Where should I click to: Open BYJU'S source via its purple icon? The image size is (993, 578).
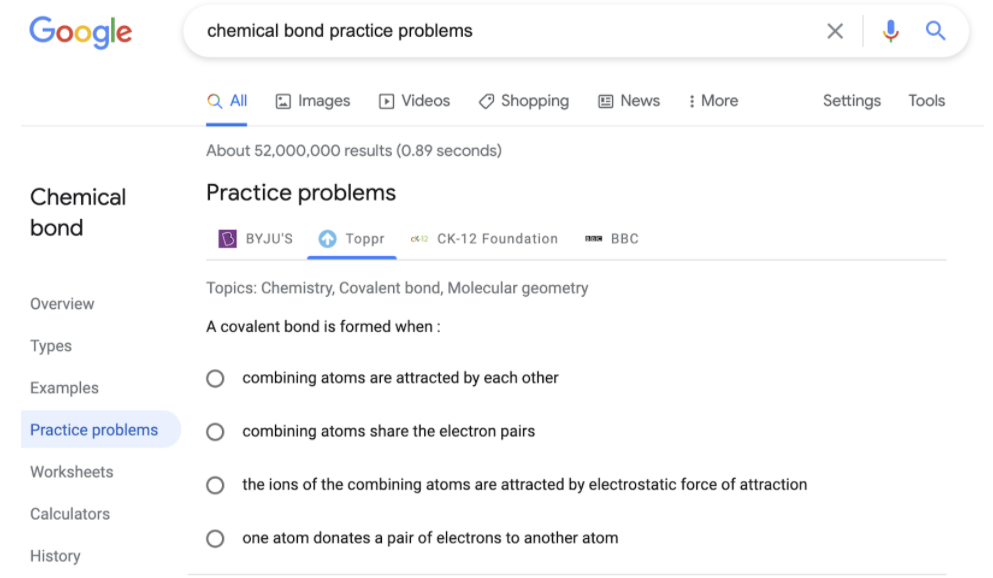pos(228,239)
